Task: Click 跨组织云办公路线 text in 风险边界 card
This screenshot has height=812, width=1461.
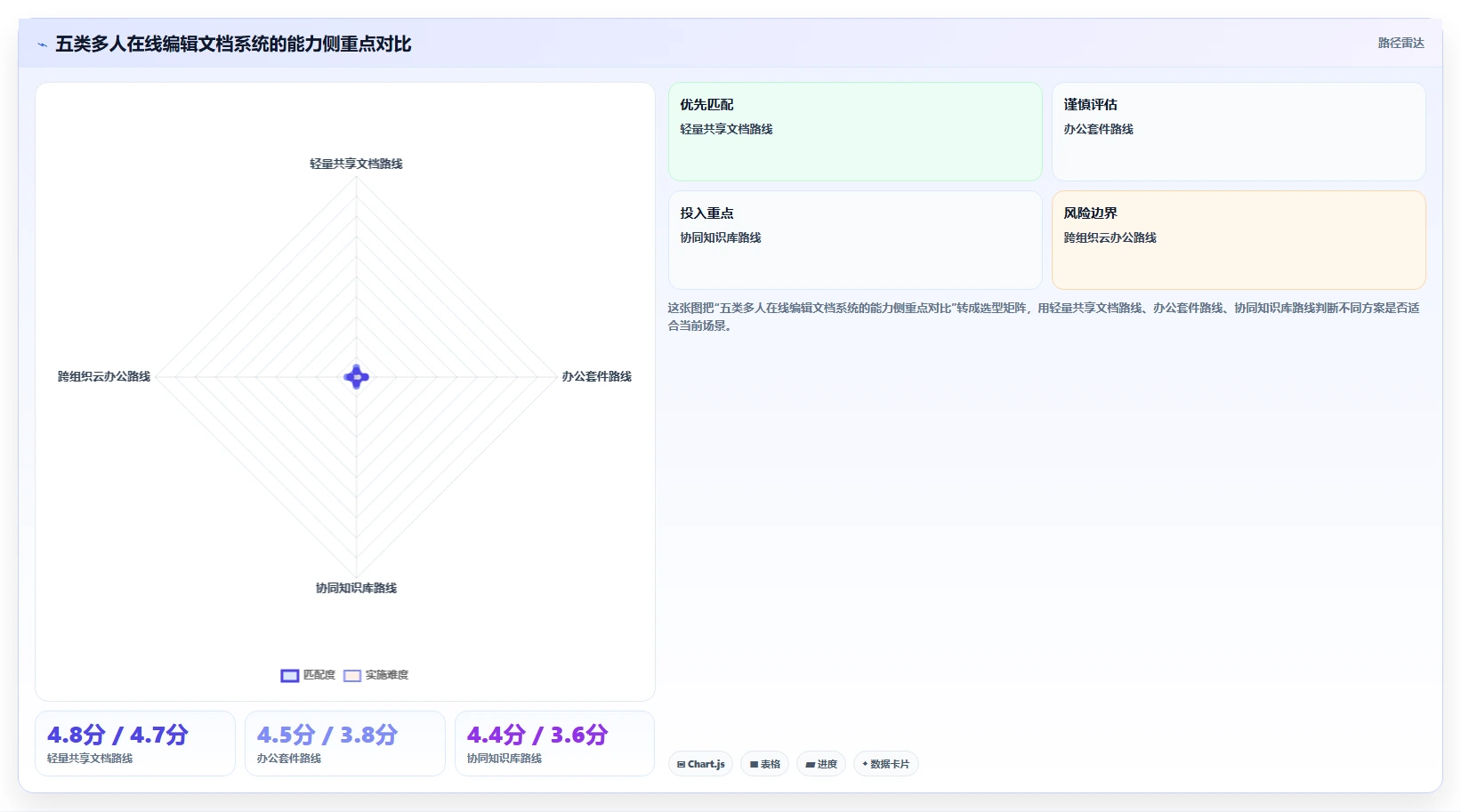Action: click(1110, 237)
